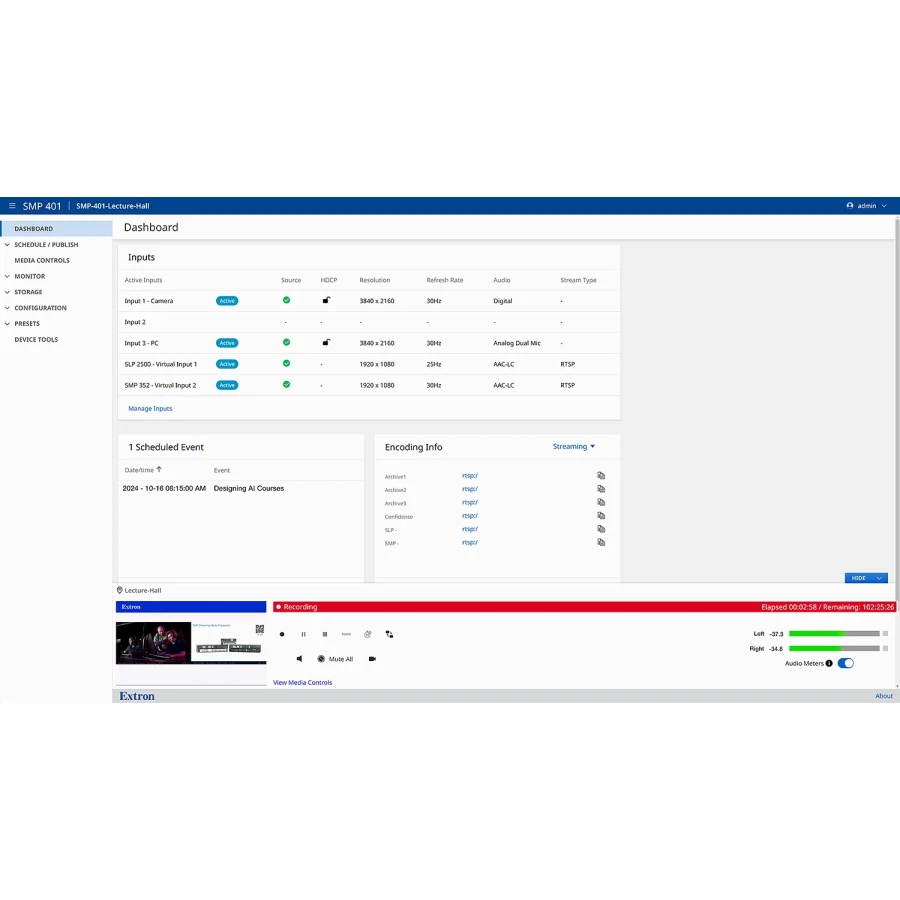Copy the Archive1 stream URL
The width and height of the screenshot is (900, 900).
601,476
